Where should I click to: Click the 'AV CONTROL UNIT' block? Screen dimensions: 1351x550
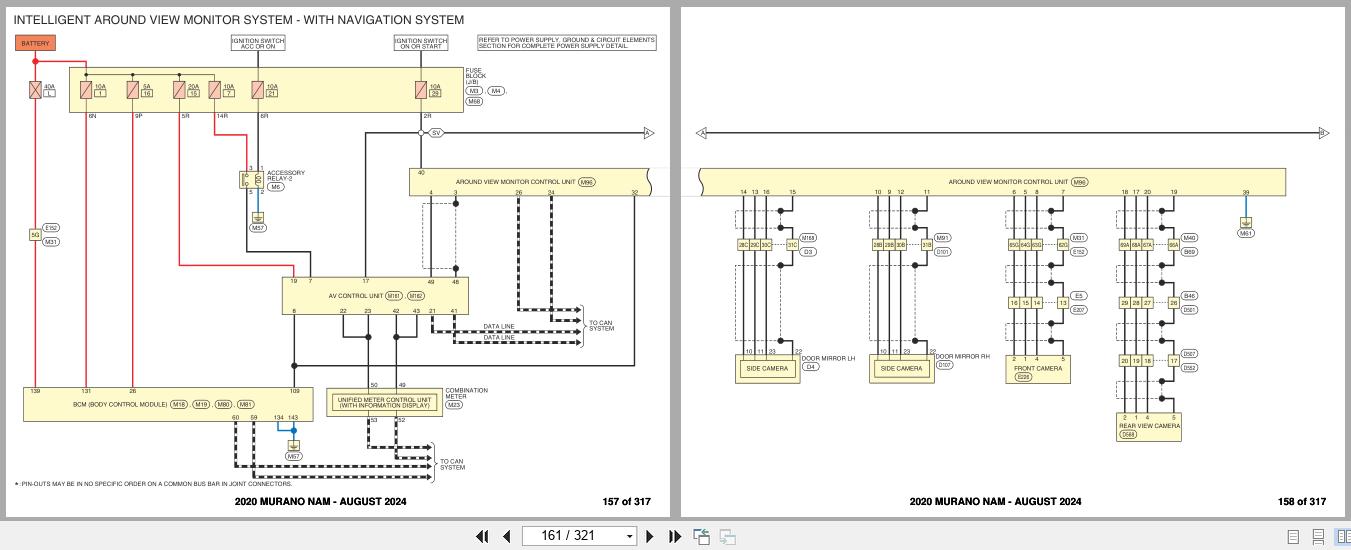point(376,296)
